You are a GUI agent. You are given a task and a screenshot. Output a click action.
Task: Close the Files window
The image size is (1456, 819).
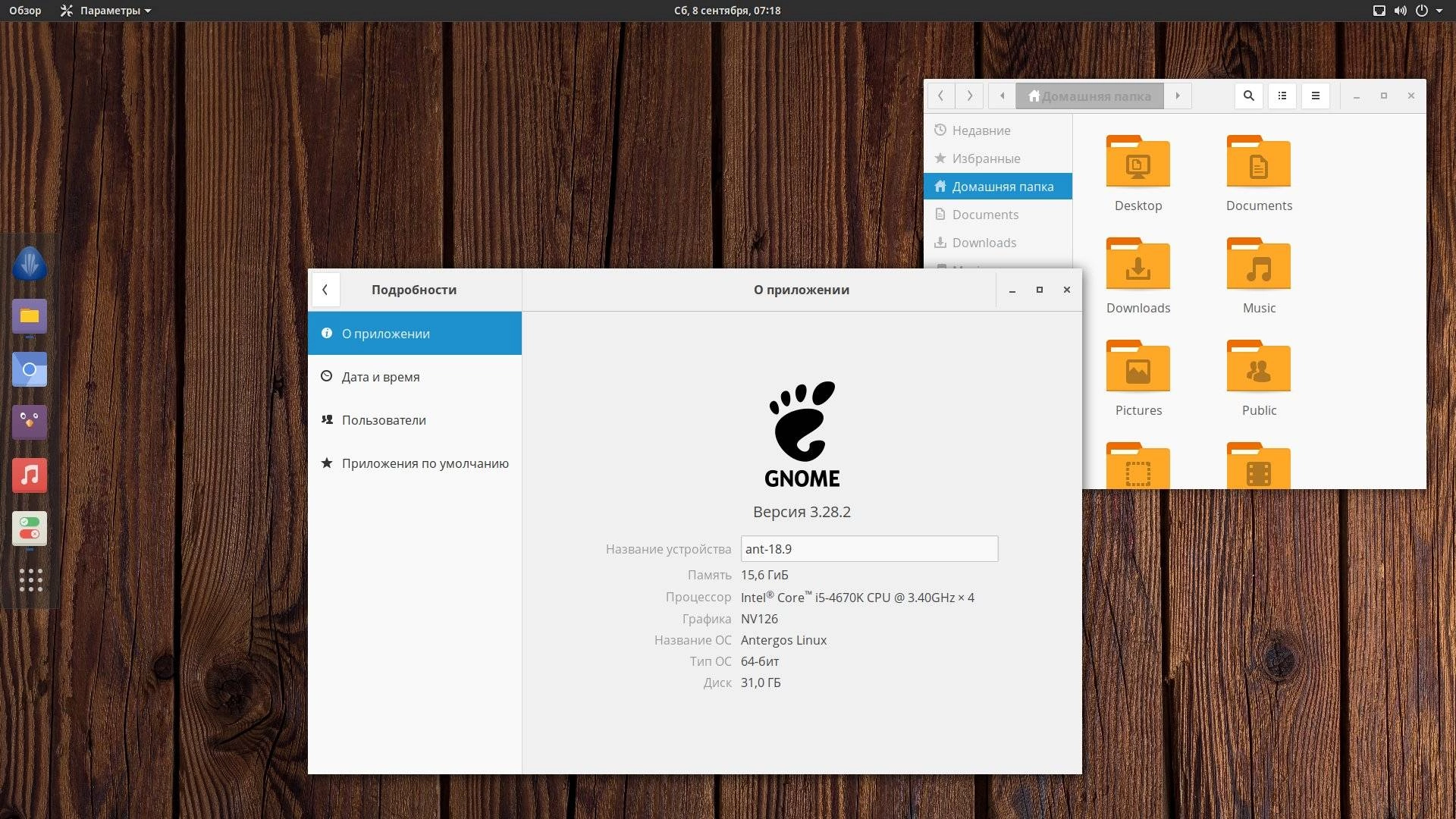(1411, 96)
